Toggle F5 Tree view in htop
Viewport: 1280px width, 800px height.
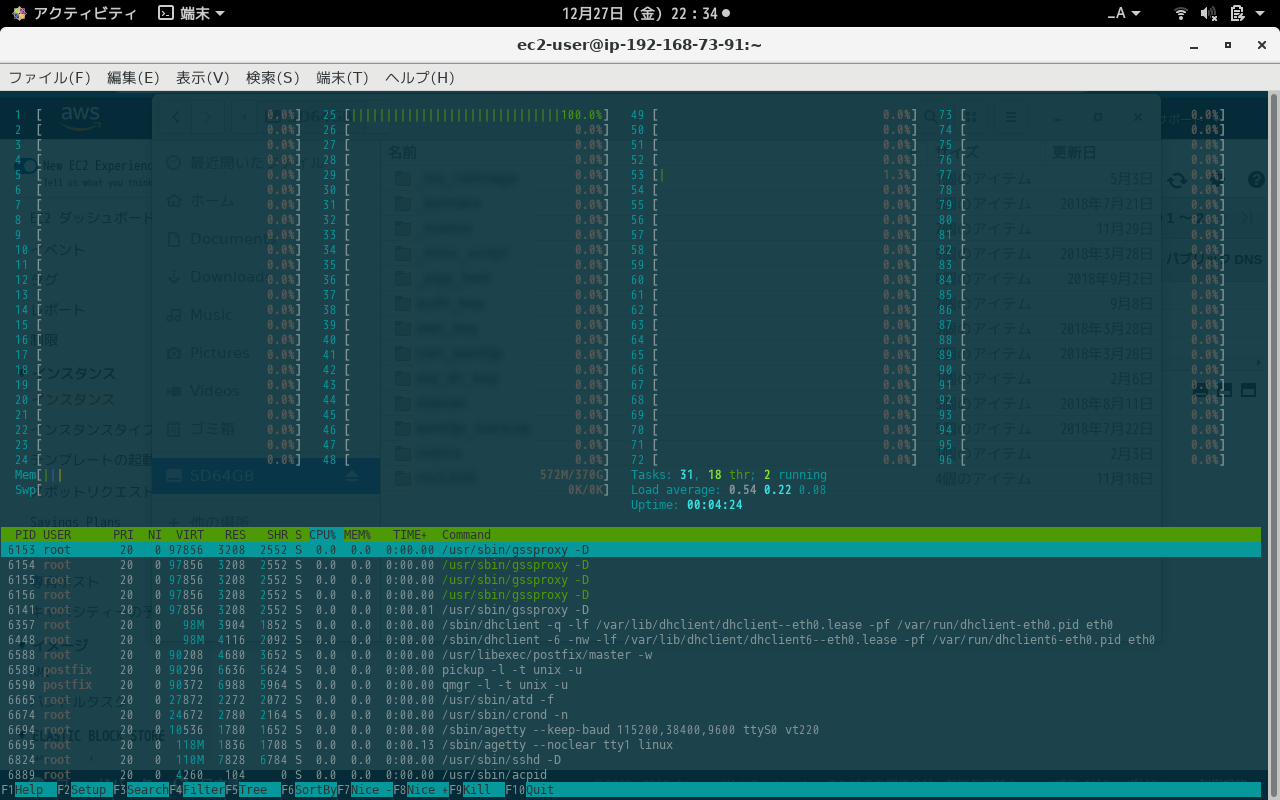[253, 790]
